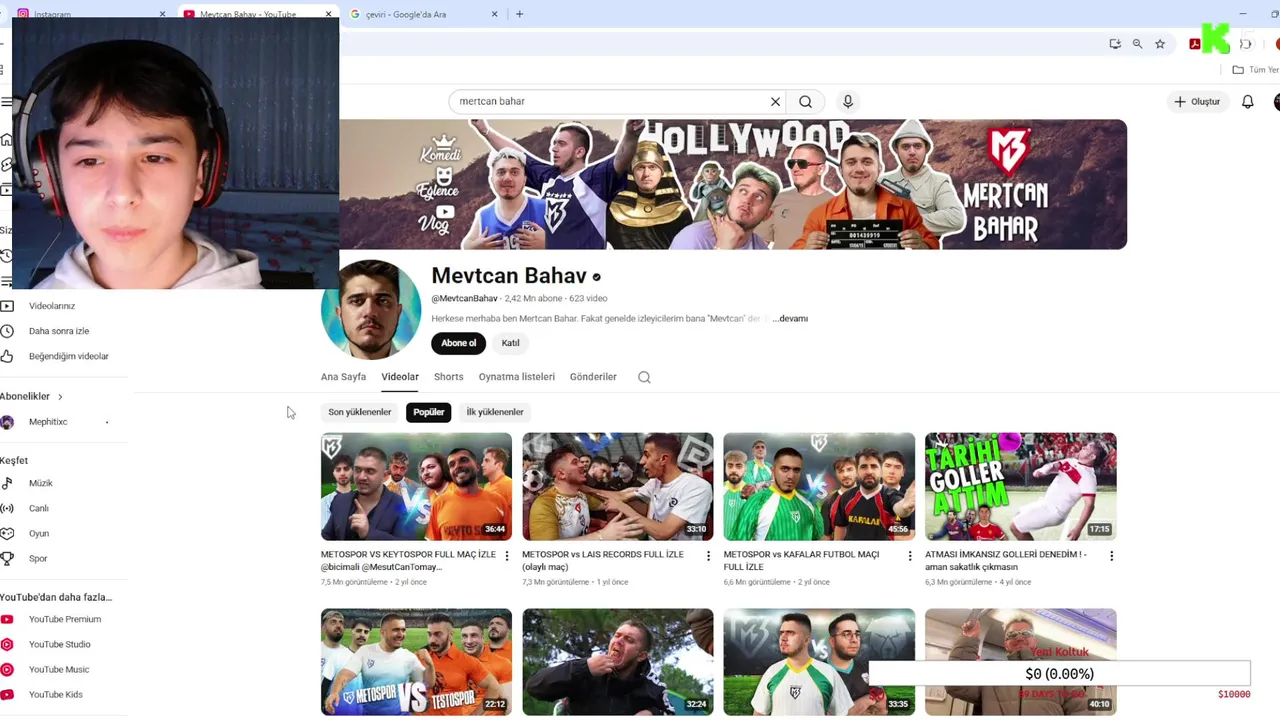Open YouTube Kids from sidebar
This screenshot has width=1280, height=720.
[x=55, y=694]
